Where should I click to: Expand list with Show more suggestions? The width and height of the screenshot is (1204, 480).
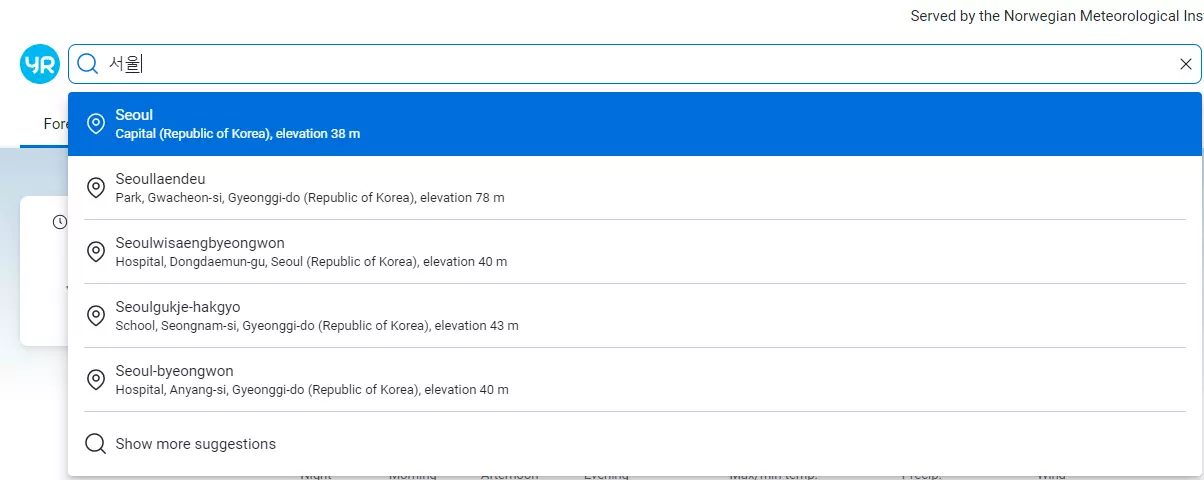195,444
